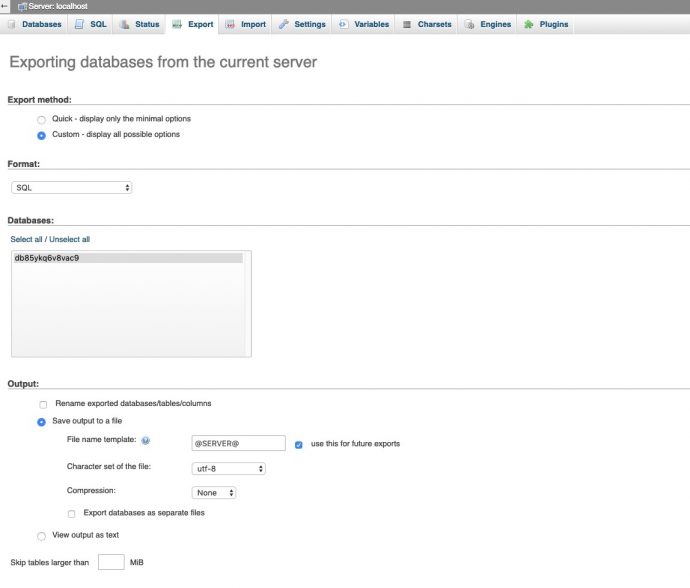Click the Engines tab icon

470,24
